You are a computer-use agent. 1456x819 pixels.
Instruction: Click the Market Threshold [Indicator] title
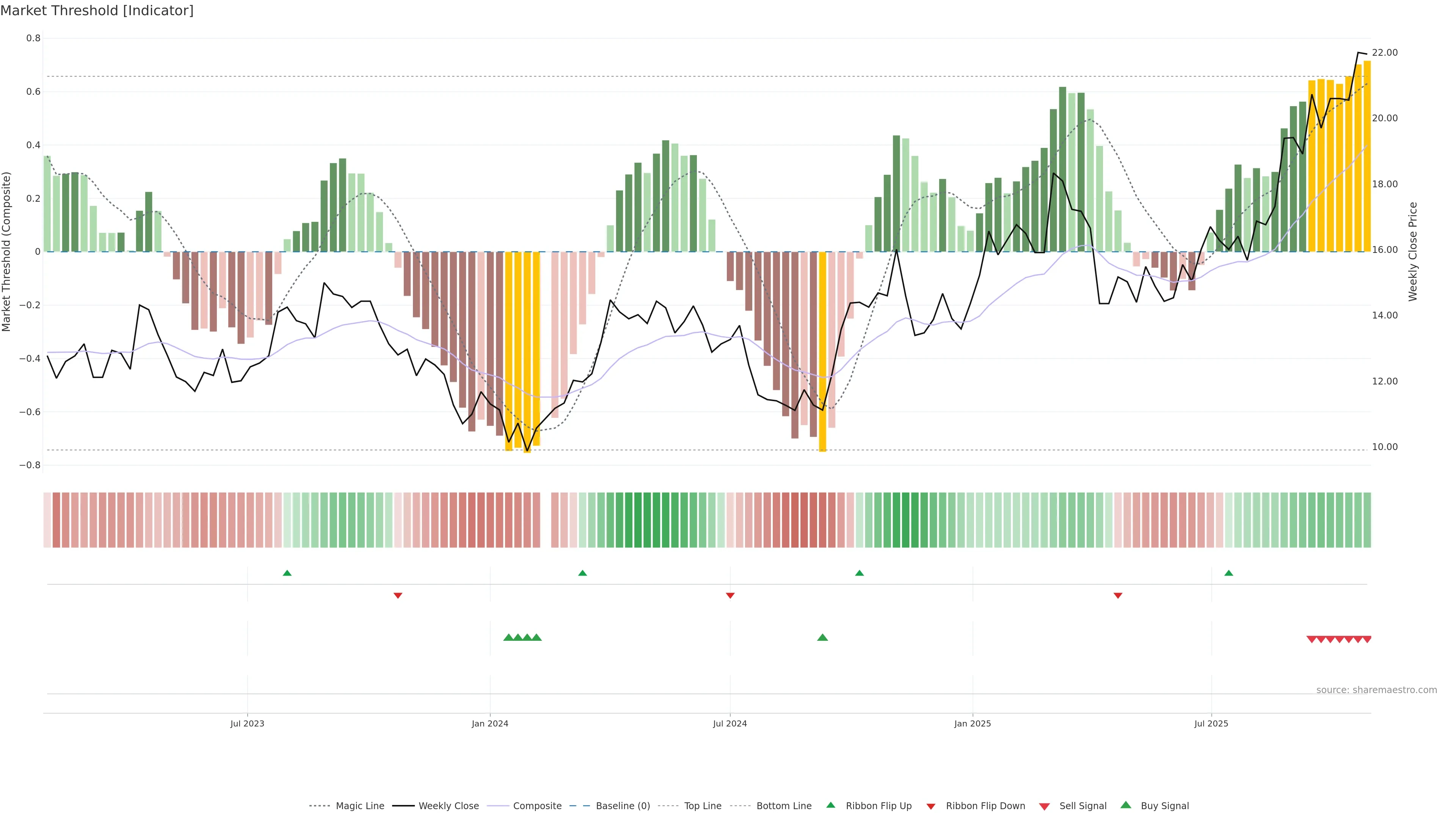pos(97,11)
